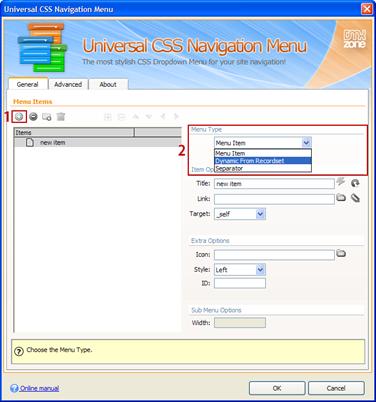This screenshot has height=402, width=376.
Task: Click the browse folder icon beside Link
Action: point(341,198)
